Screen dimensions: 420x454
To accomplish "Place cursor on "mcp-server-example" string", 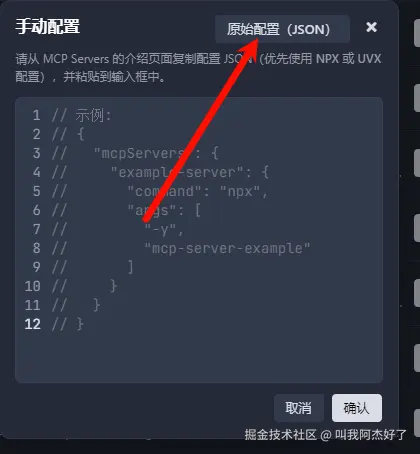I will pos(227,248).
